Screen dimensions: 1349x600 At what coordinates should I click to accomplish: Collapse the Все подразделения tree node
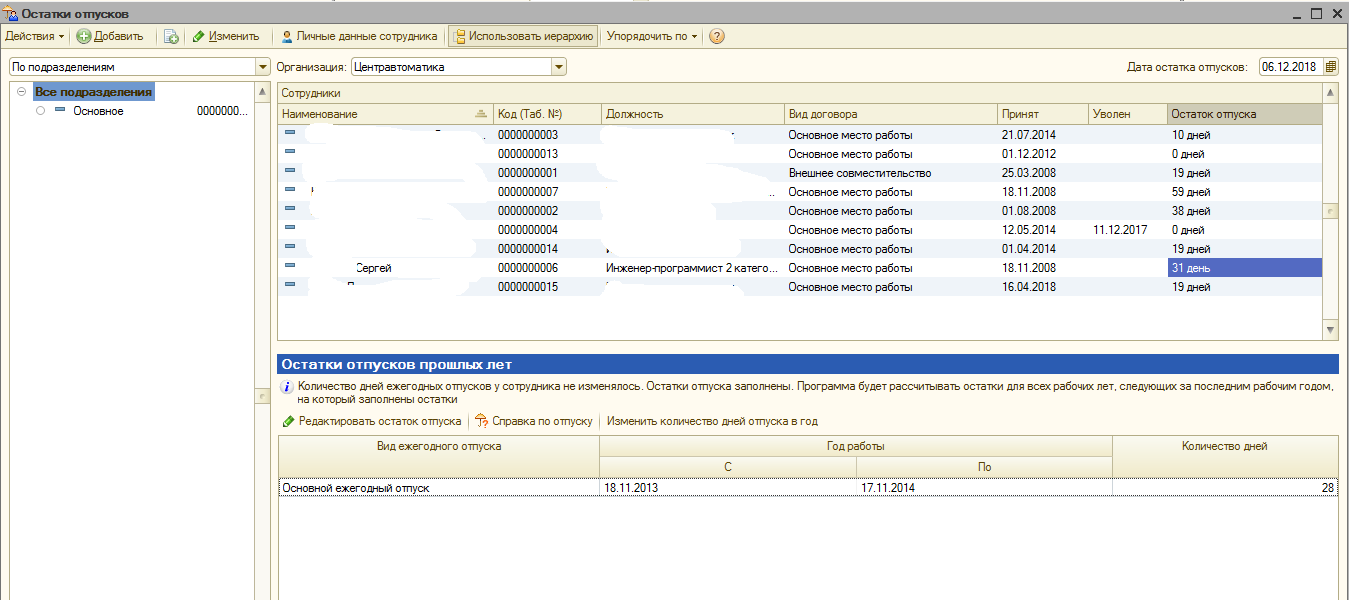[22, 92]
